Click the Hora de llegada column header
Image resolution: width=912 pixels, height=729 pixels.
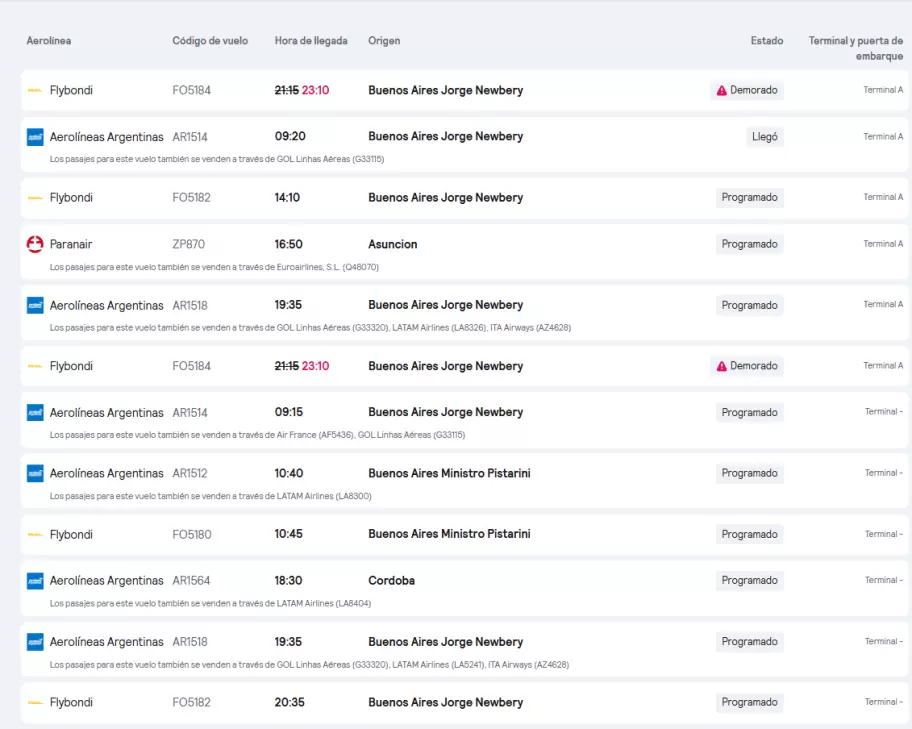pyautogui.click(x=311, y=41)
